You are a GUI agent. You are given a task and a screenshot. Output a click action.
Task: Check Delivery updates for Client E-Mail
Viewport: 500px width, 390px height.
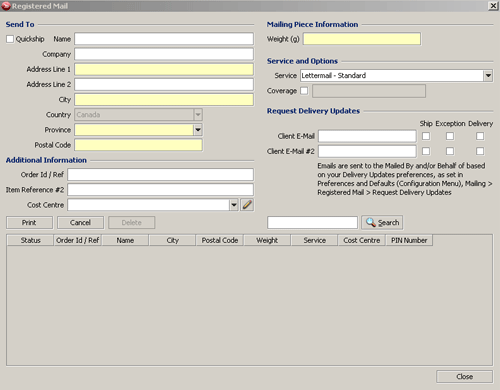pos(480,136)
